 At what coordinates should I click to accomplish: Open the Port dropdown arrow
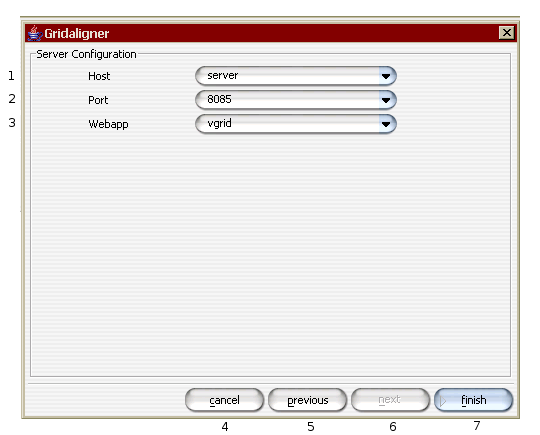coord(386,100)
